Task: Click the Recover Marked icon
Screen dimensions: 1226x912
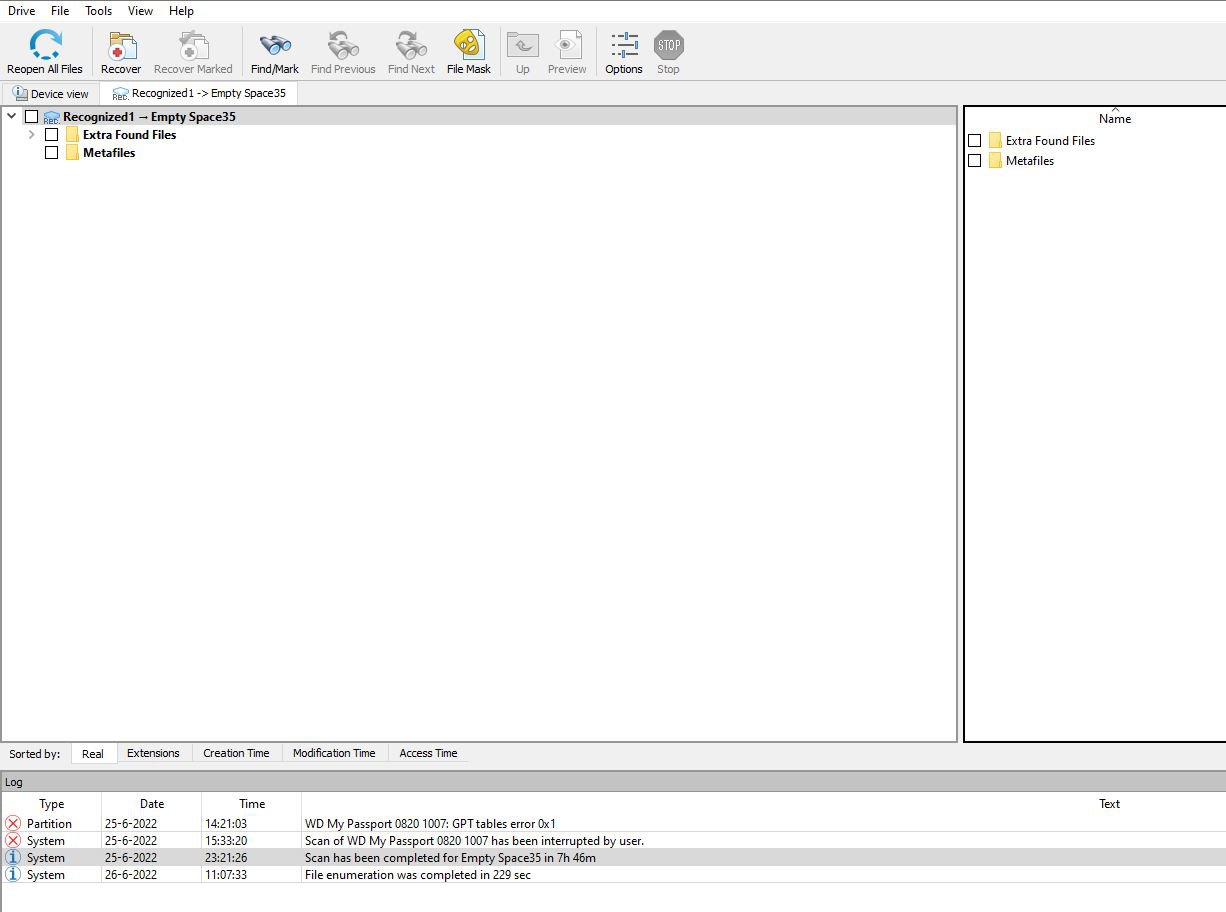Action: (193, 45)
